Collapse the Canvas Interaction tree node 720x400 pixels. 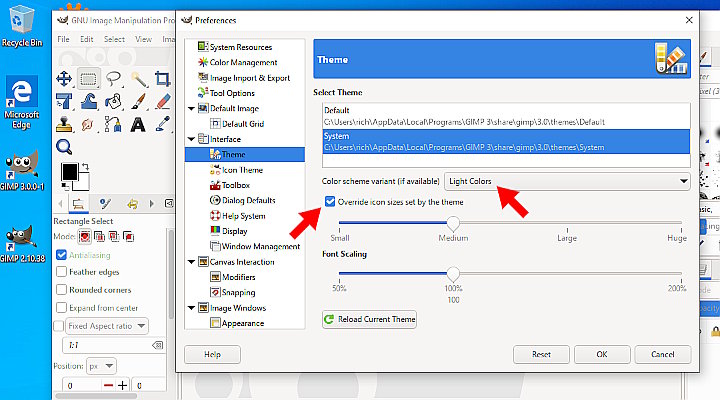(x=191, y=262)
